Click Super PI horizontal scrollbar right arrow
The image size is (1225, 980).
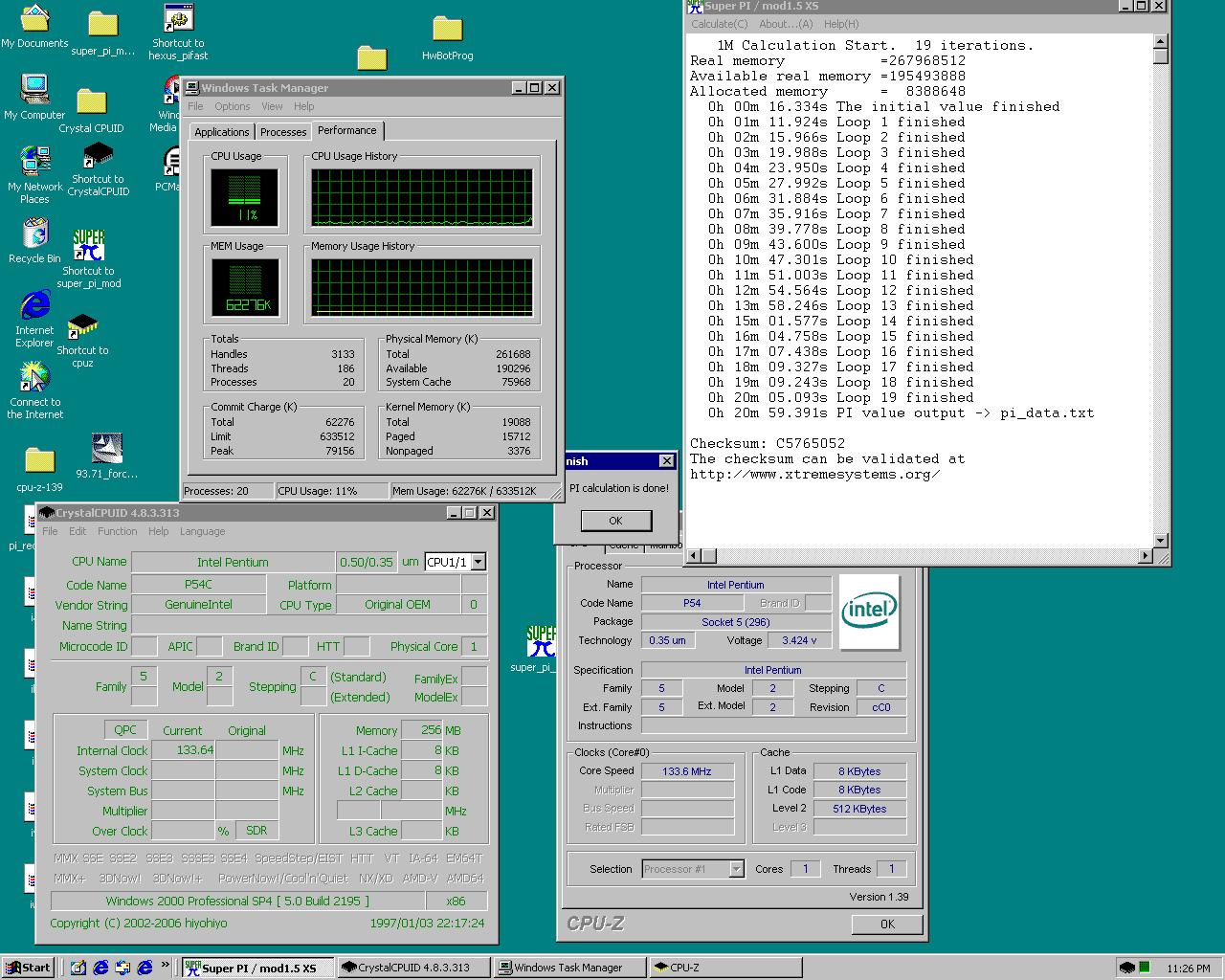pos(1144,555)
